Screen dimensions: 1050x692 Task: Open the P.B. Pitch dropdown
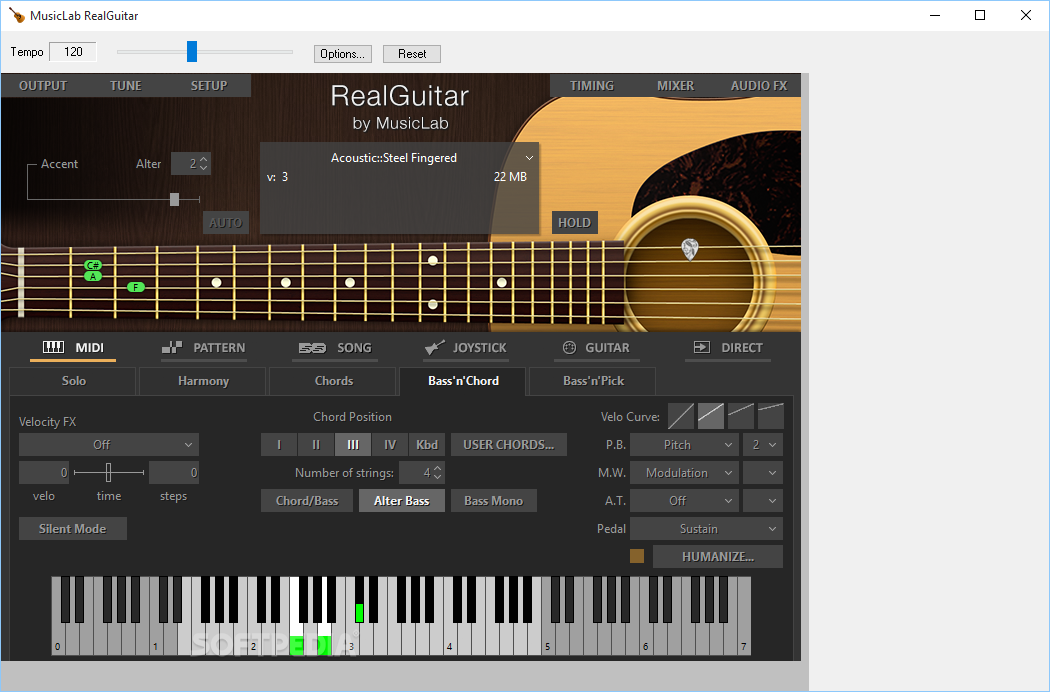pyautogui.click(x=684, y=445)
